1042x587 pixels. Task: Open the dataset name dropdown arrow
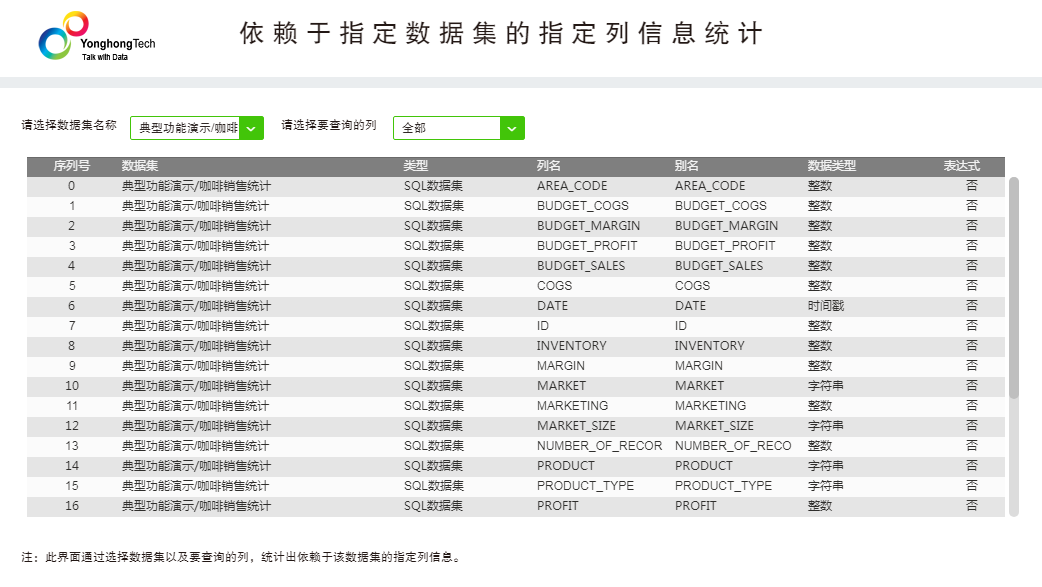(x=251, y=128)
